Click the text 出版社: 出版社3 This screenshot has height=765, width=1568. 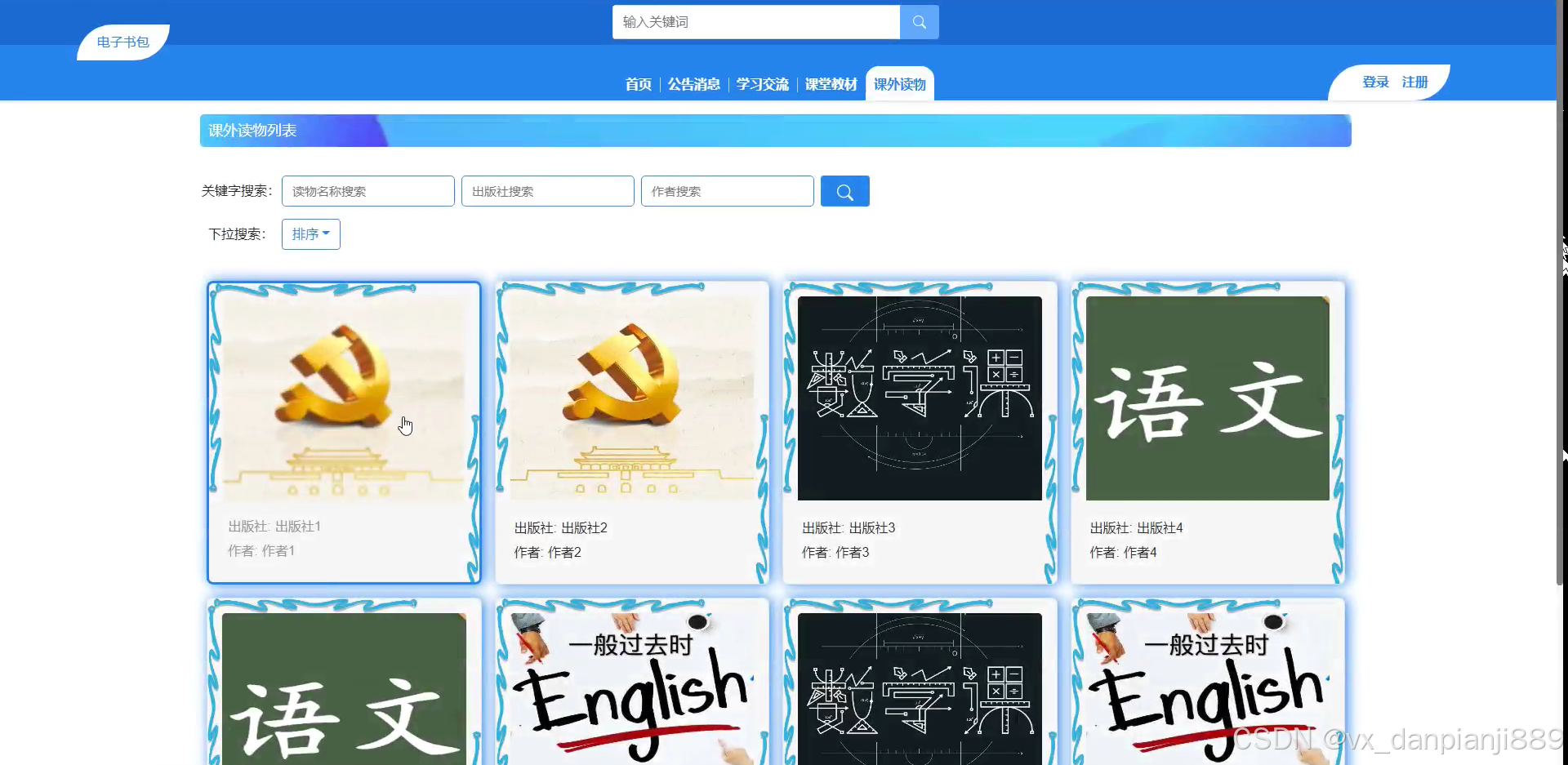point(849,528)
